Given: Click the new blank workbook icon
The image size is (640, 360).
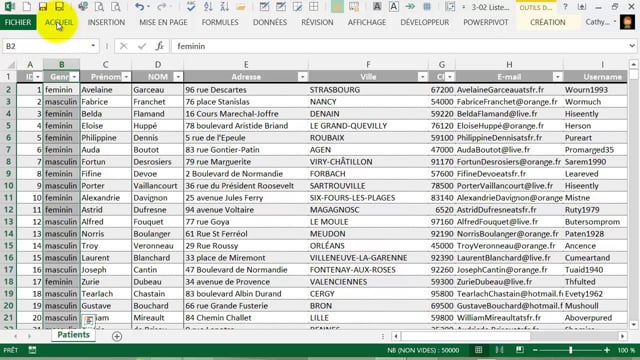Looking at the screenshot, I should 27,7.
